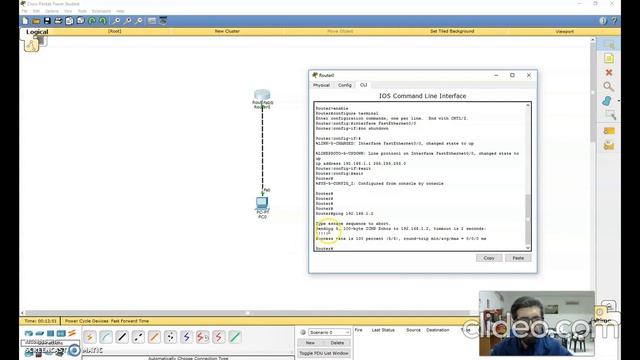Choose the Inspect magnifier tool
Image resolution: width=640 pixels, height=360 pixels.
pyautogui.click(x=609, y=87)
